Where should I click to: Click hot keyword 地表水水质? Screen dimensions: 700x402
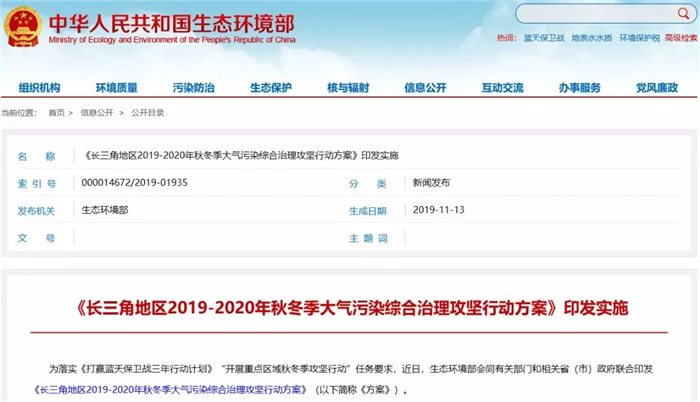591,37
